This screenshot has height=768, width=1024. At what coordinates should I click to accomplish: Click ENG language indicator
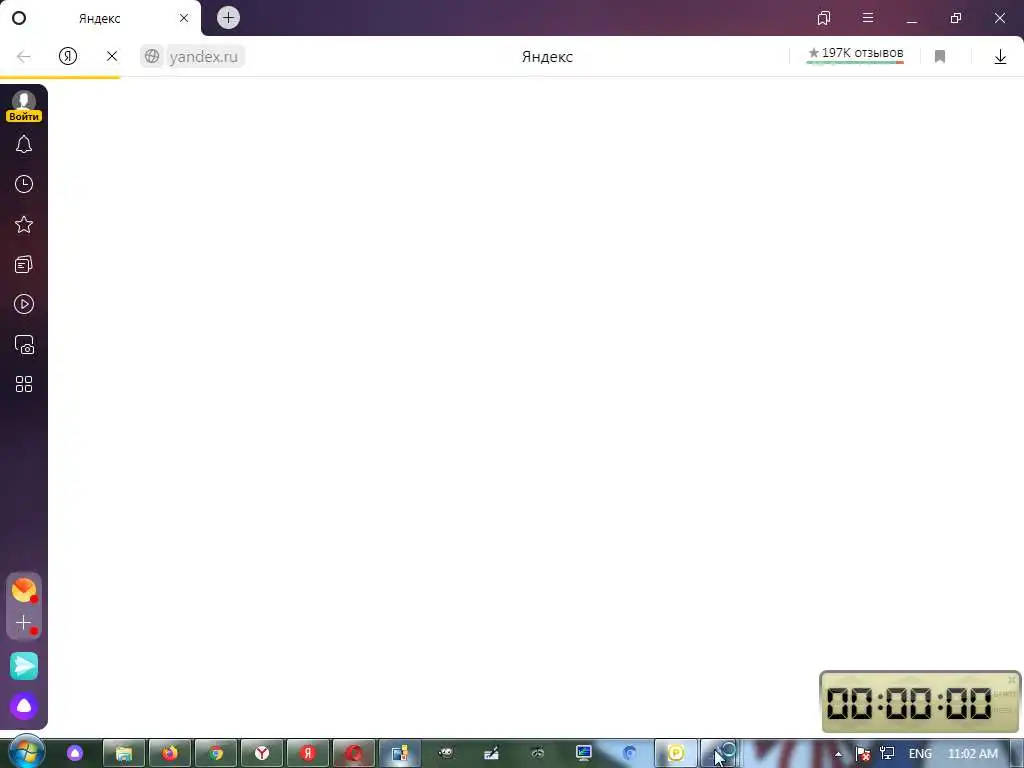(x=920, y=754)
